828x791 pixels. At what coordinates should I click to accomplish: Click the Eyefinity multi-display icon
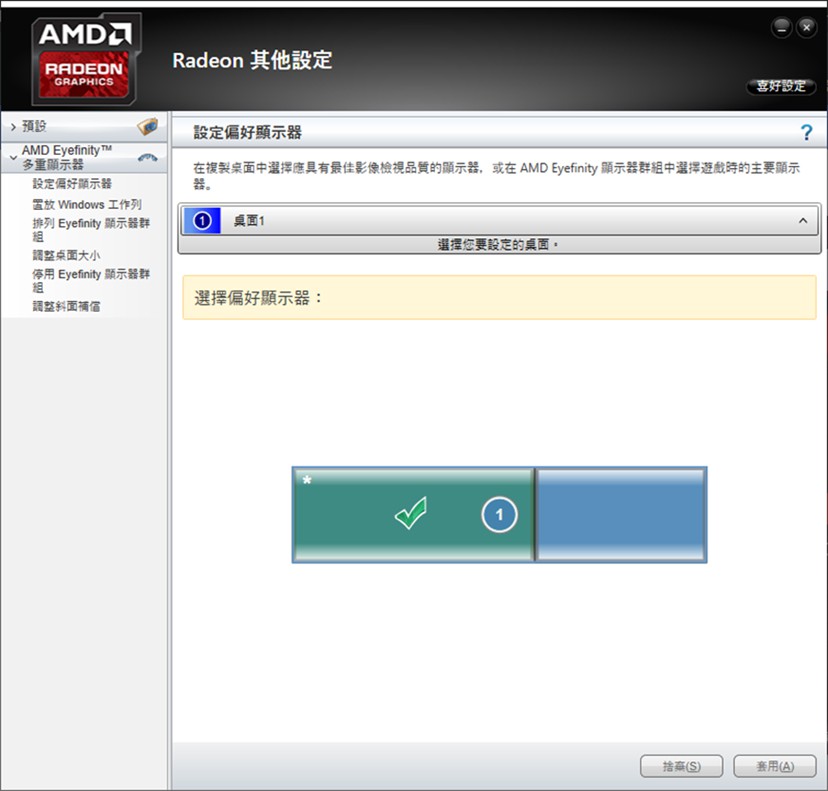tap(147, 157)
